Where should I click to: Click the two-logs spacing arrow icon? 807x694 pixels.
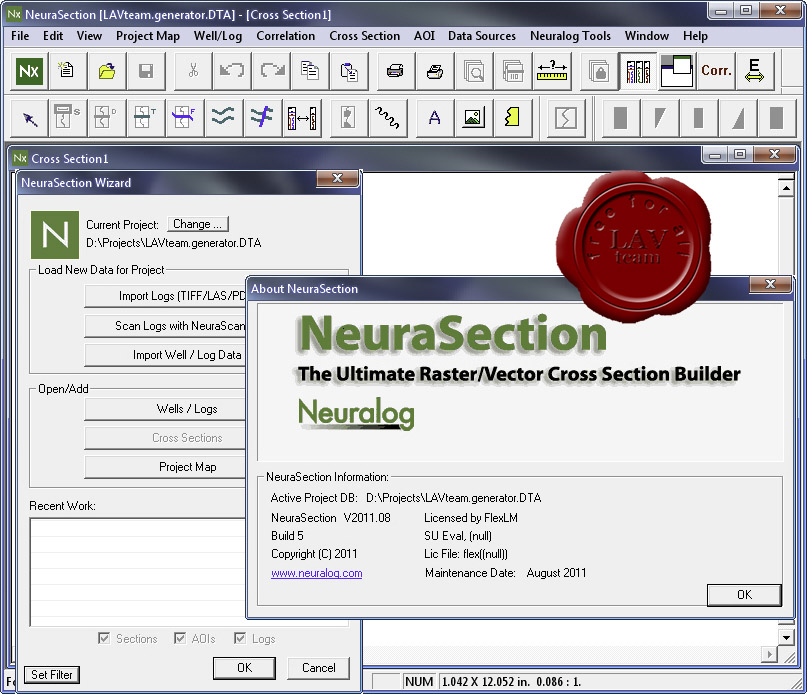(302, 118)
